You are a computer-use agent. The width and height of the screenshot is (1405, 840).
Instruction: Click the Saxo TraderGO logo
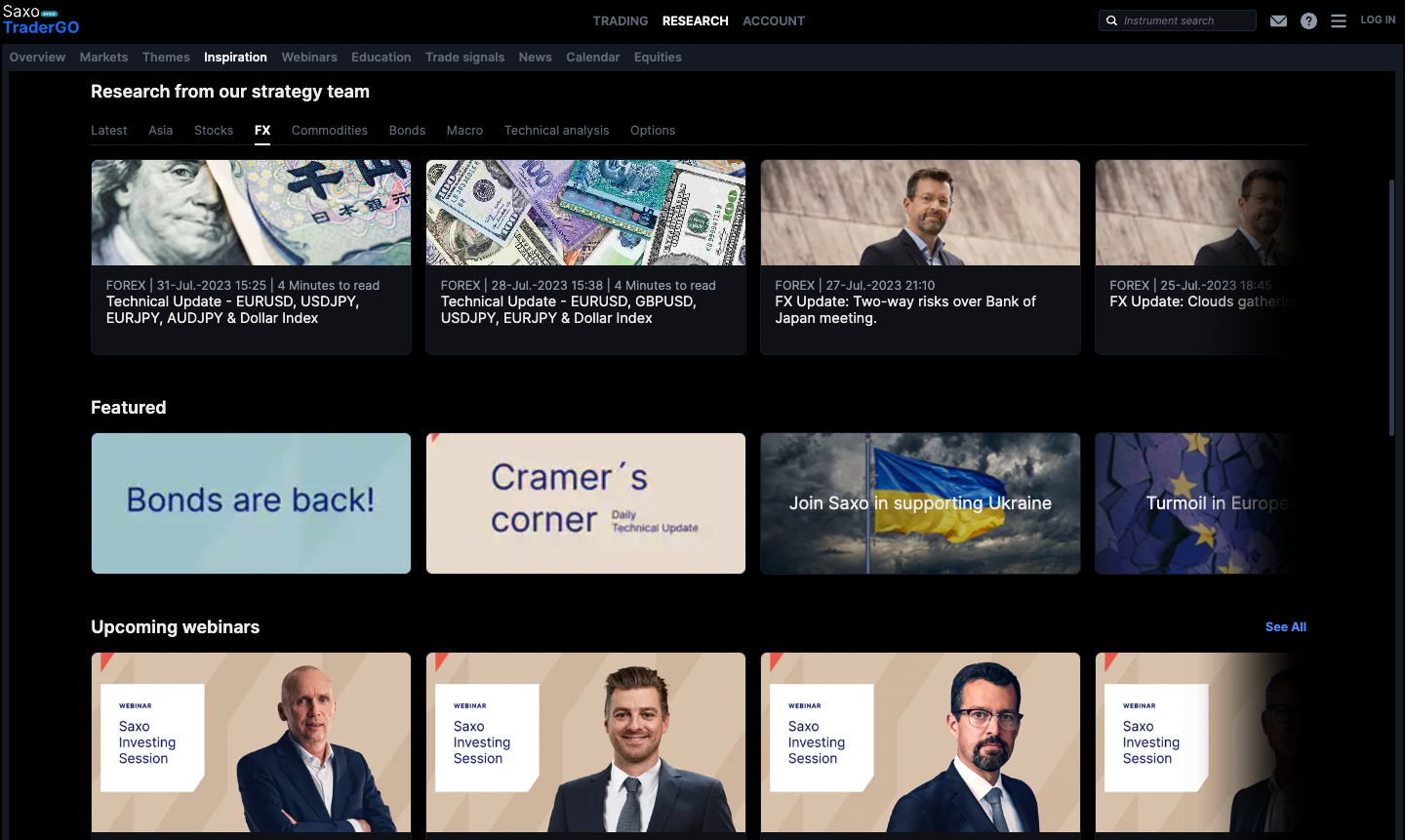[41, 20]
